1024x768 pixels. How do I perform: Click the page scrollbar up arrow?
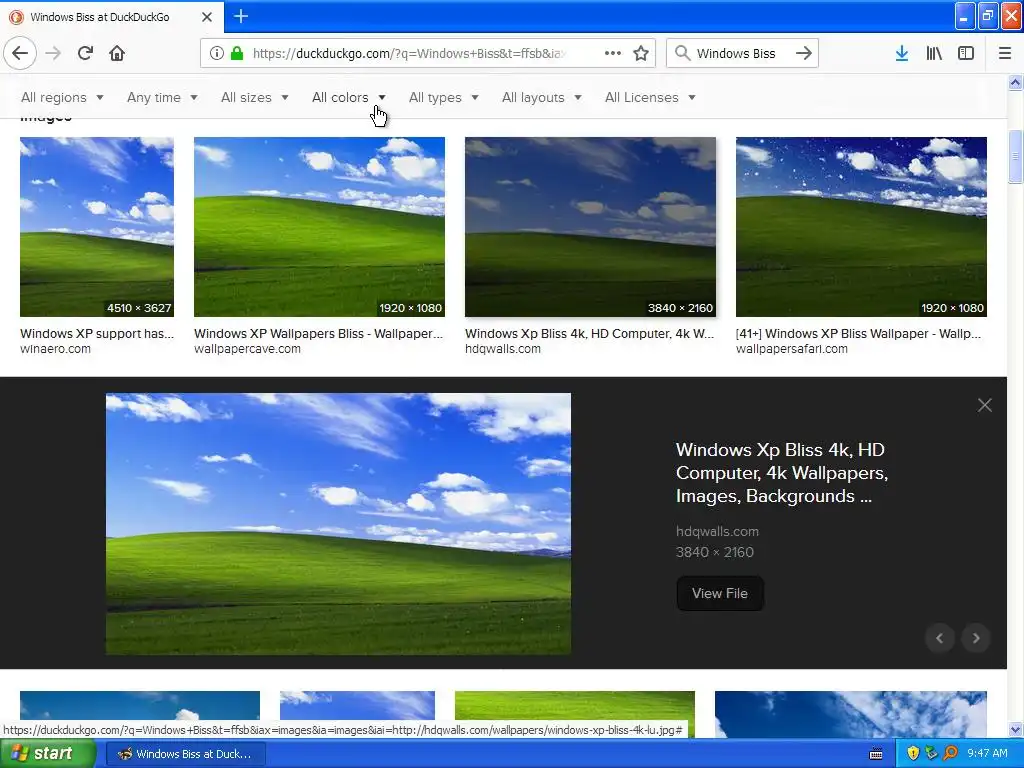1015,82
